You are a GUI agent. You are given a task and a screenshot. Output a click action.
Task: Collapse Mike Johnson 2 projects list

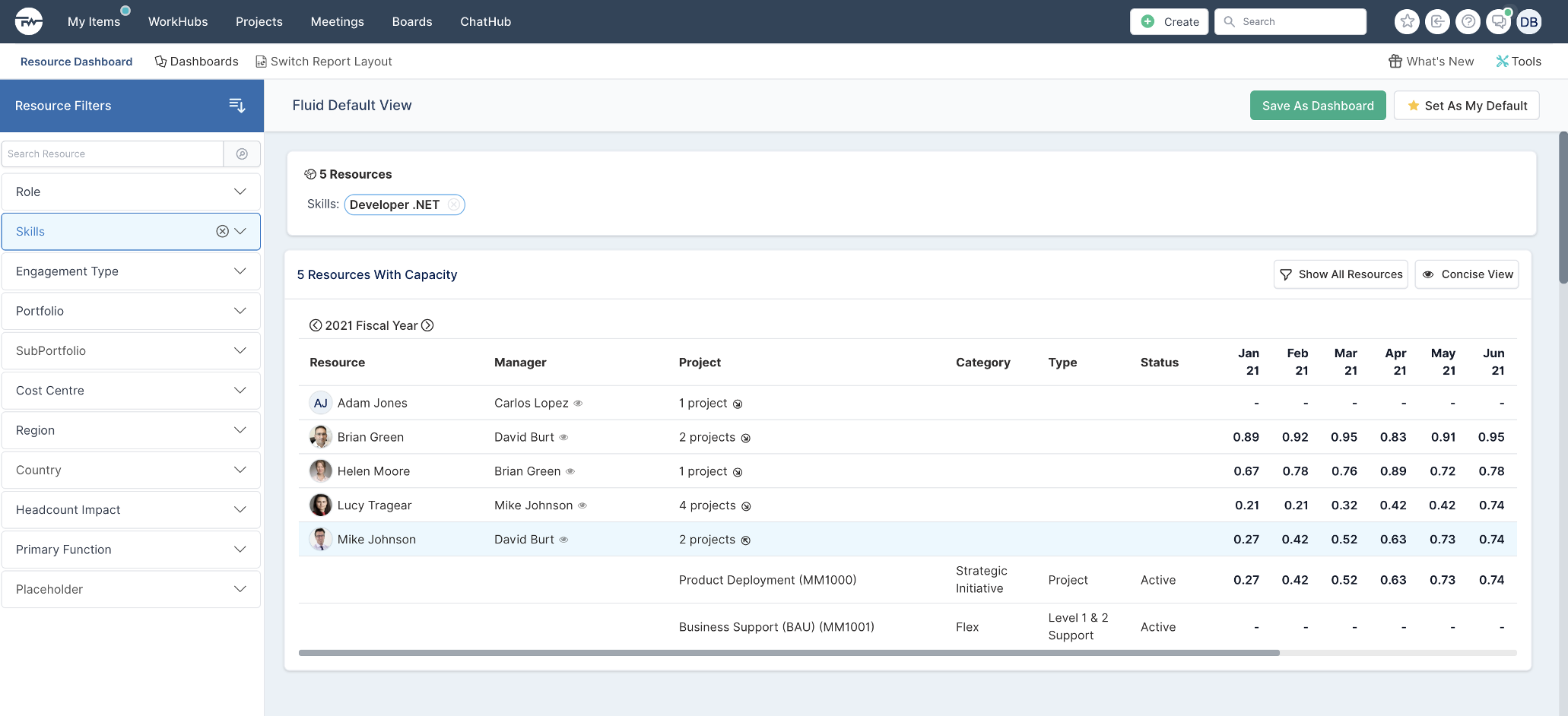(746, 541)
